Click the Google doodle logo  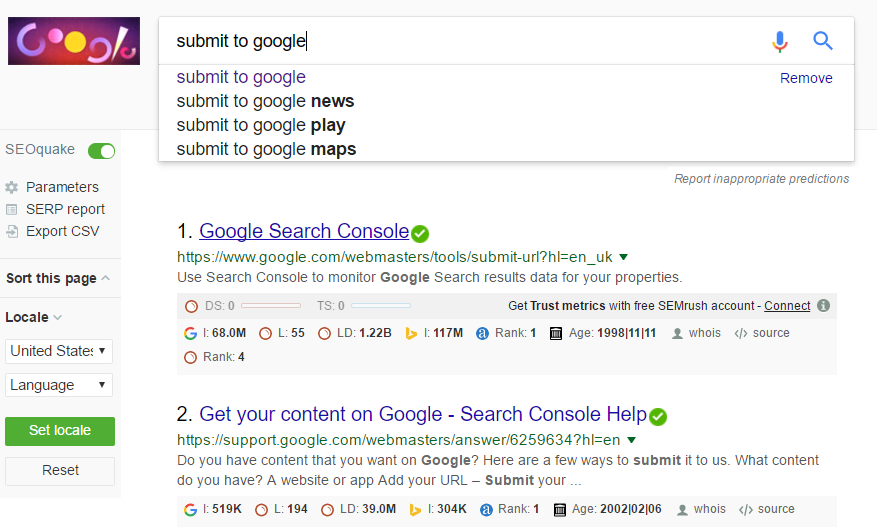coord(74,41)
